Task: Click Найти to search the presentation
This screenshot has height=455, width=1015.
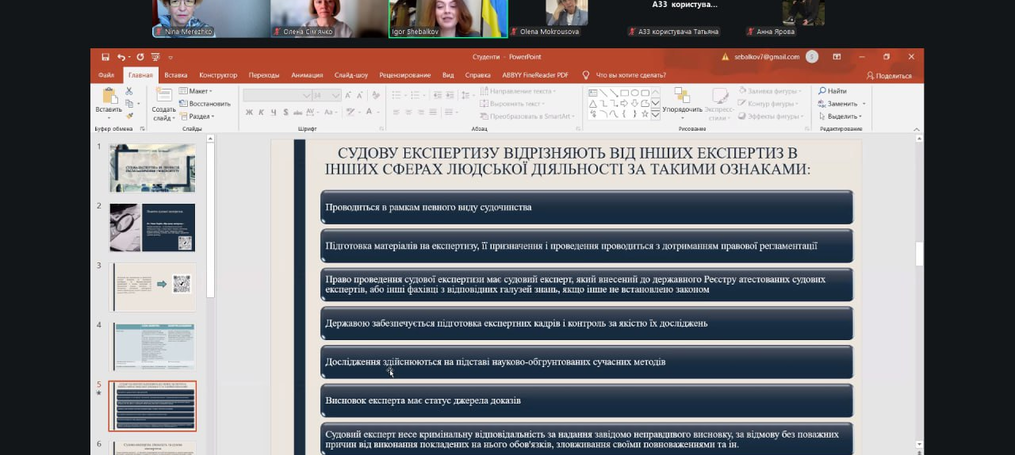Action: (x=832, y=91)
